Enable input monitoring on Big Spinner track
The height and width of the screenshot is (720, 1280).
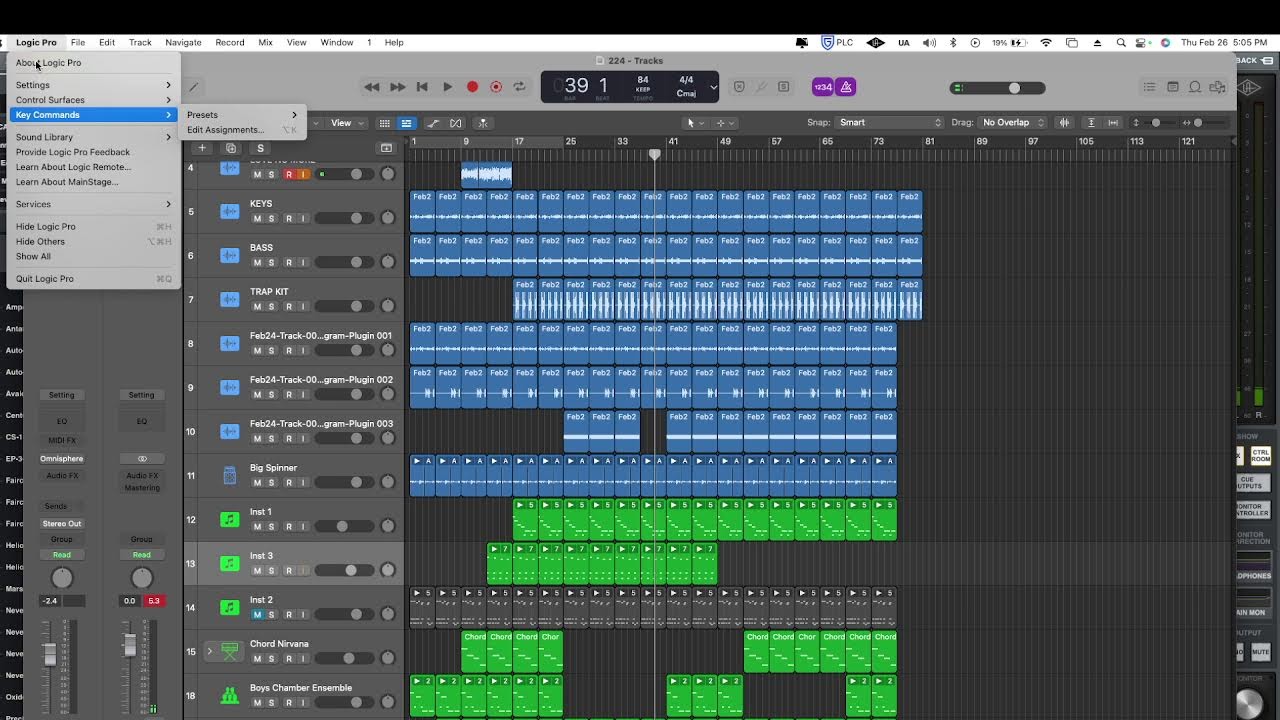(303, 482)
